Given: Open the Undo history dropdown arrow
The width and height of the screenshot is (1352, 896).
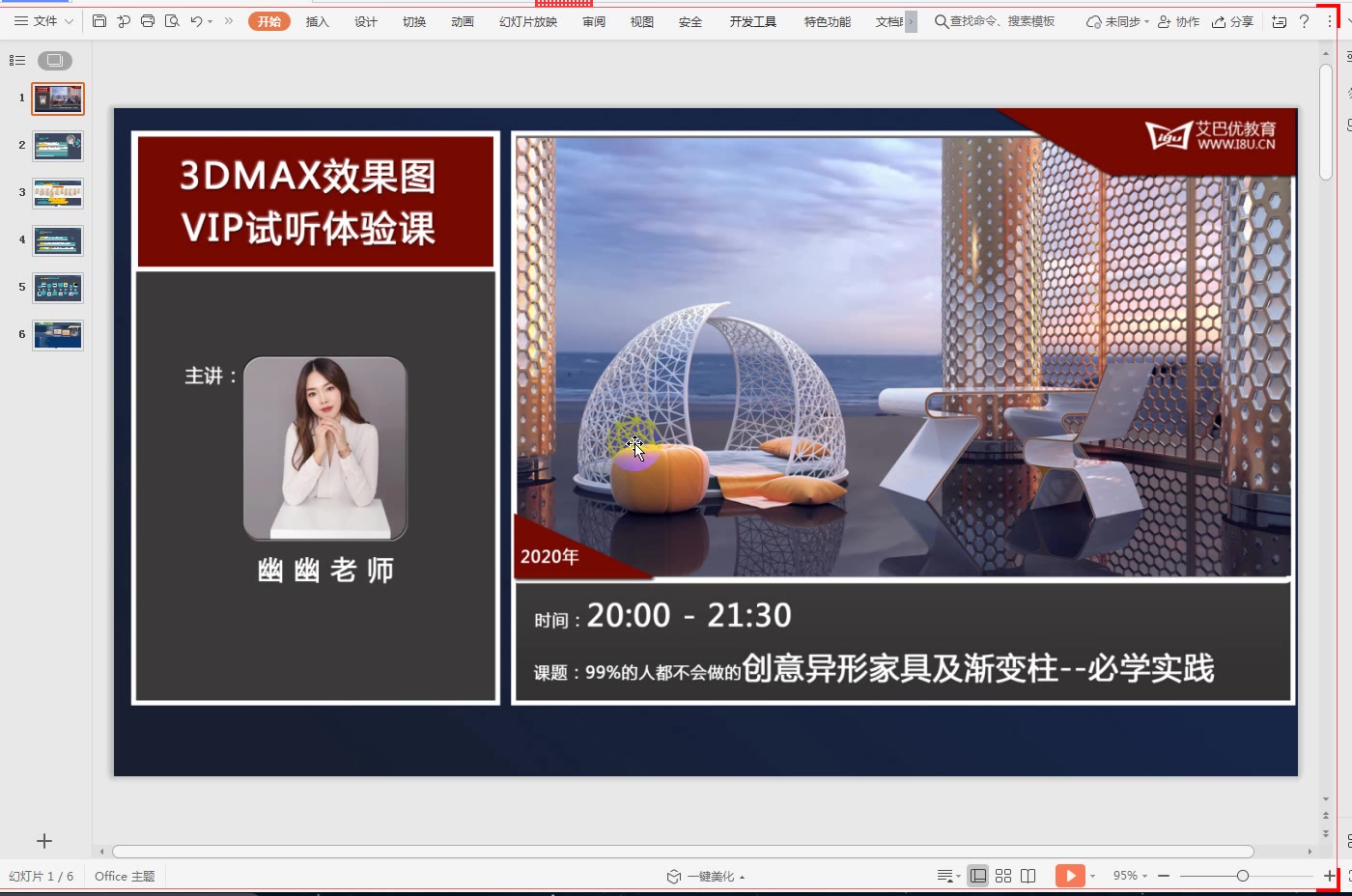Looking at the screenshot, I should (x=210, y=20).
